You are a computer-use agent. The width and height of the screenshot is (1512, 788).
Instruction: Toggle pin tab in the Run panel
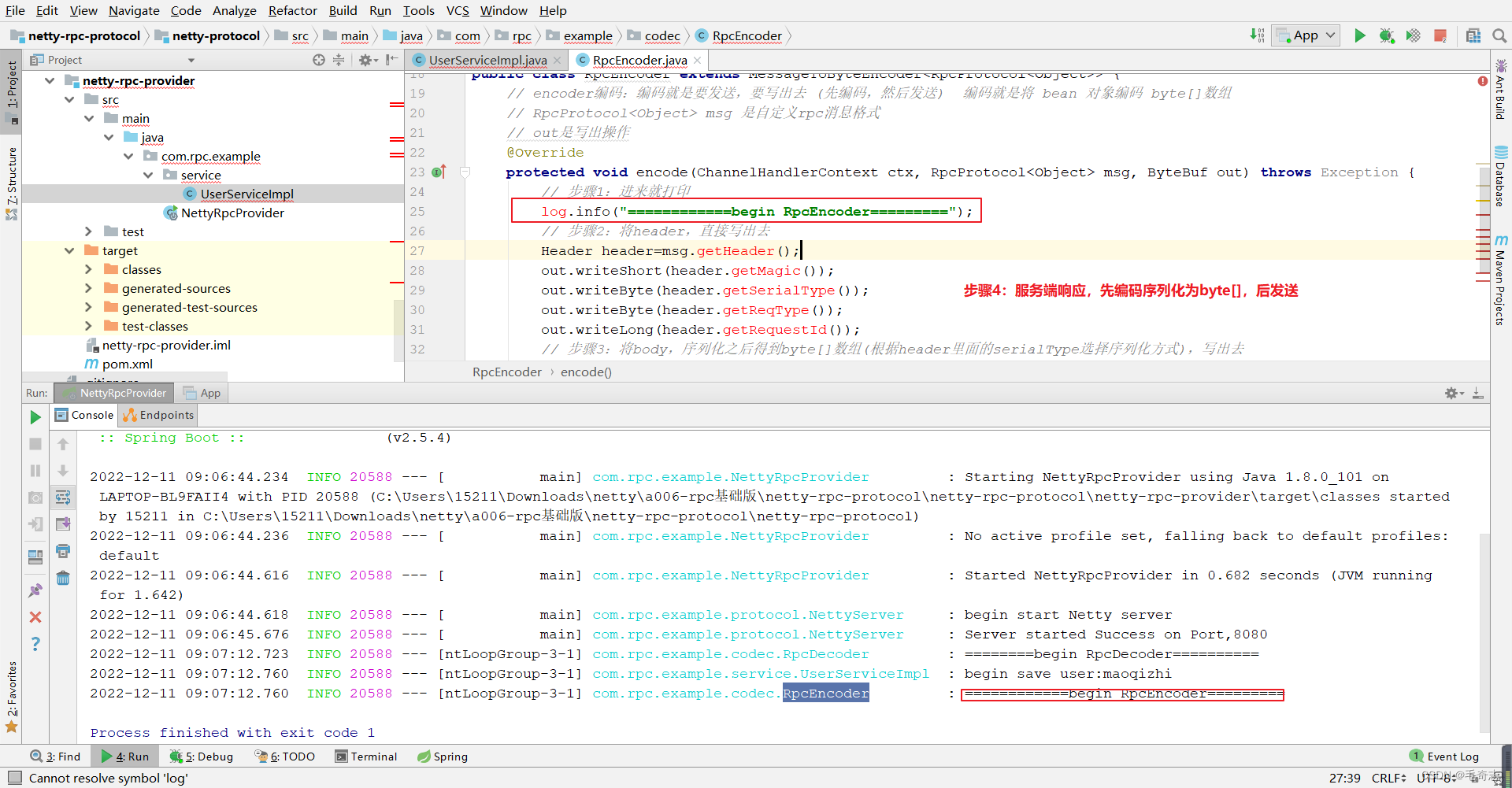point(35,590)
